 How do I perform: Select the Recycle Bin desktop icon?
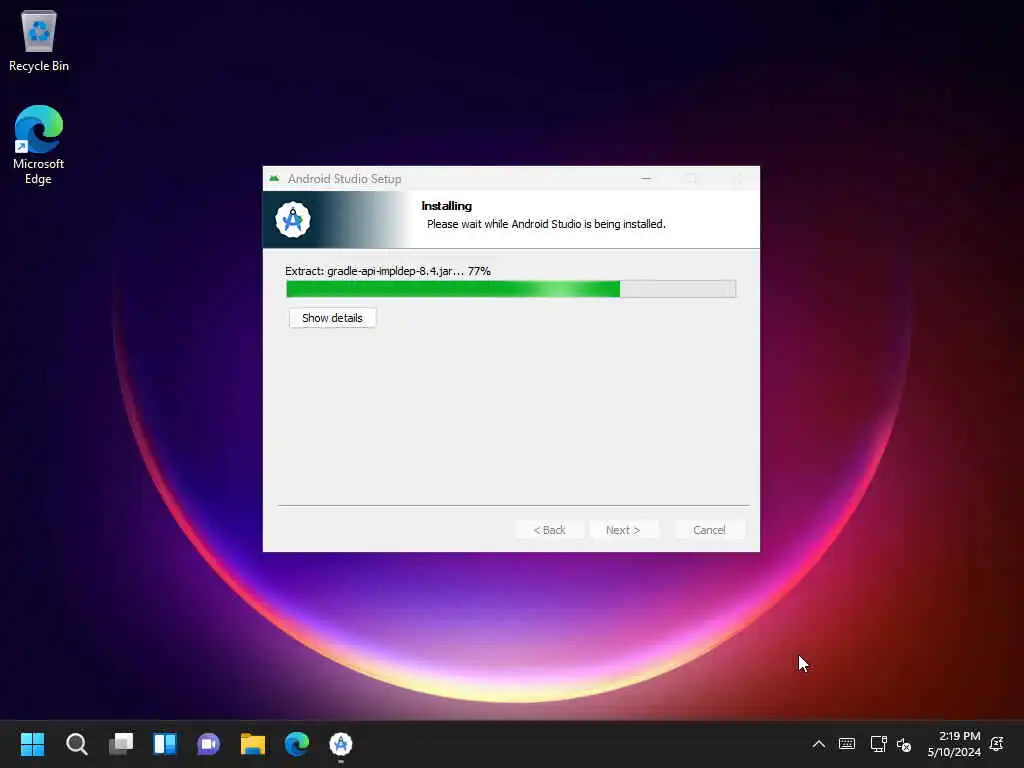click(x=39, y=40)
